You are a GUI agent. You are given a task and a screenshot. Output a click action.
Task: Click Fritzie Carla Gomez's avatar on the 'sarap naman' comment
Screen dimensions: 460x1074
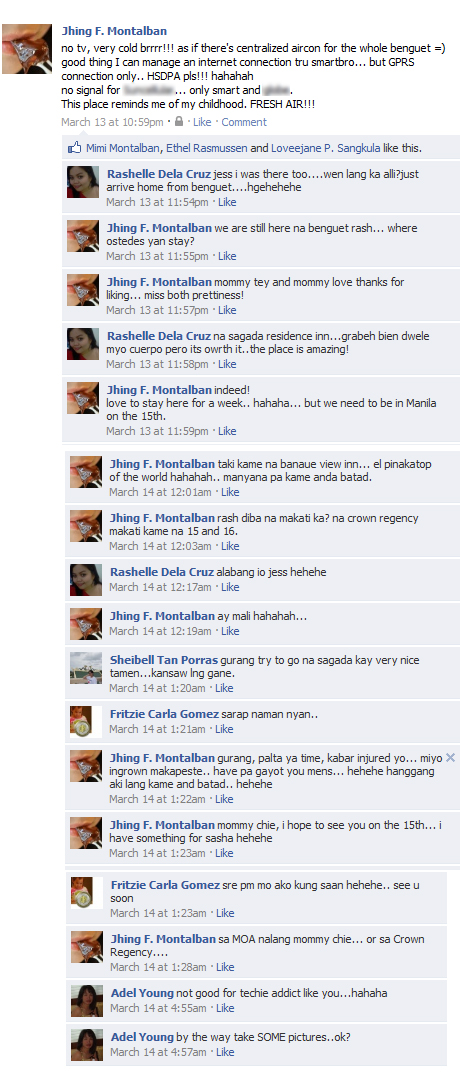86,721
